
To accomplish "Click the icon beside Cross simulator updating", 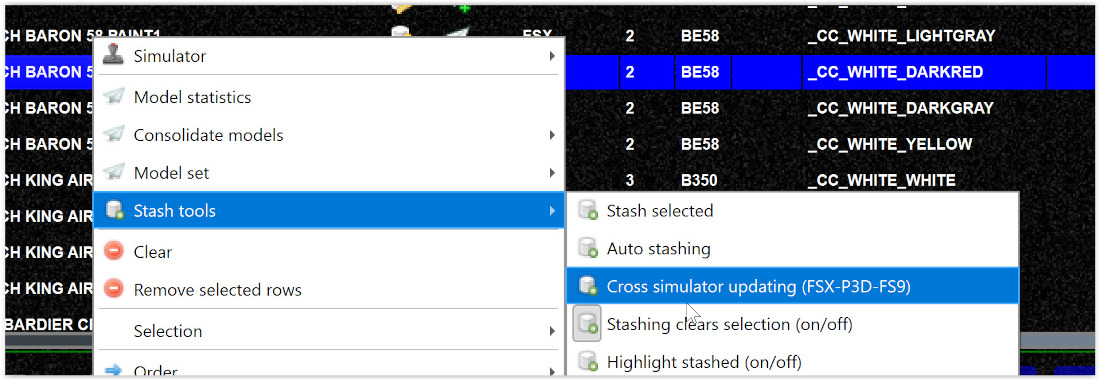I will (587, 286).
